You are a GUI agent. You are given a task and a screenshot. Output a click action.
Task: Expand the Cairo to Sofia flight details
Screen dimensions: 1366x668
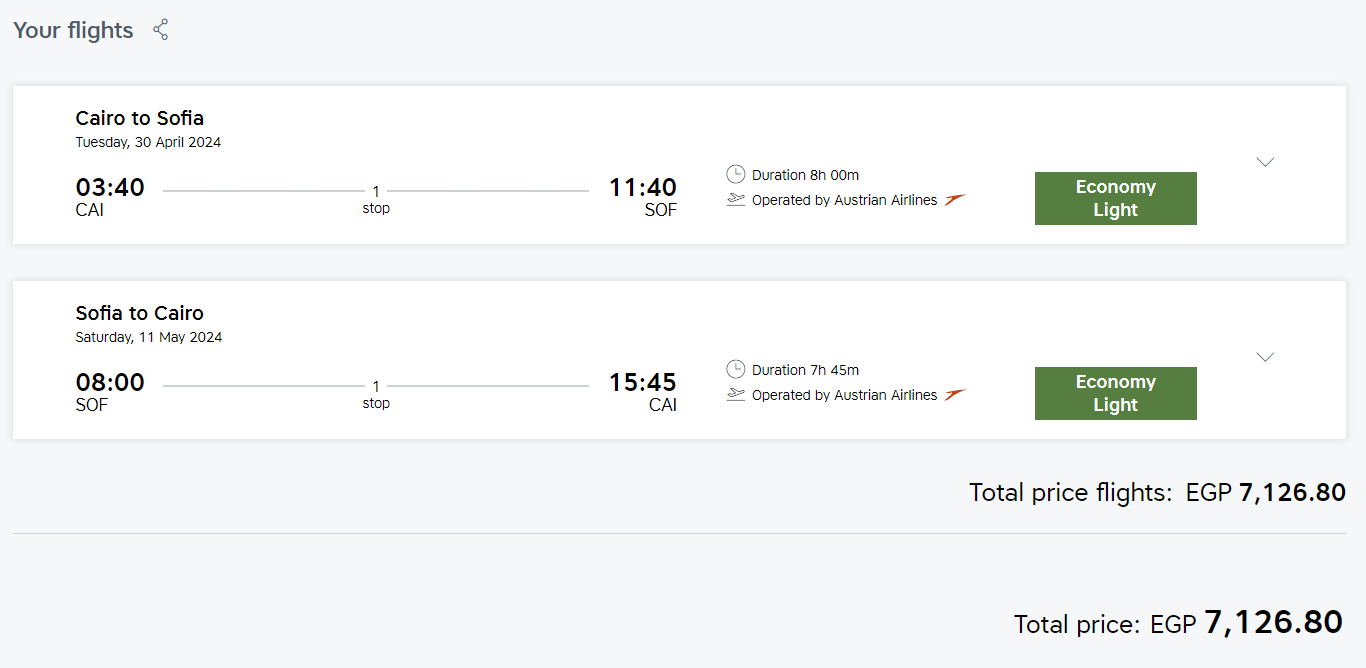(x=1265, y=162)
